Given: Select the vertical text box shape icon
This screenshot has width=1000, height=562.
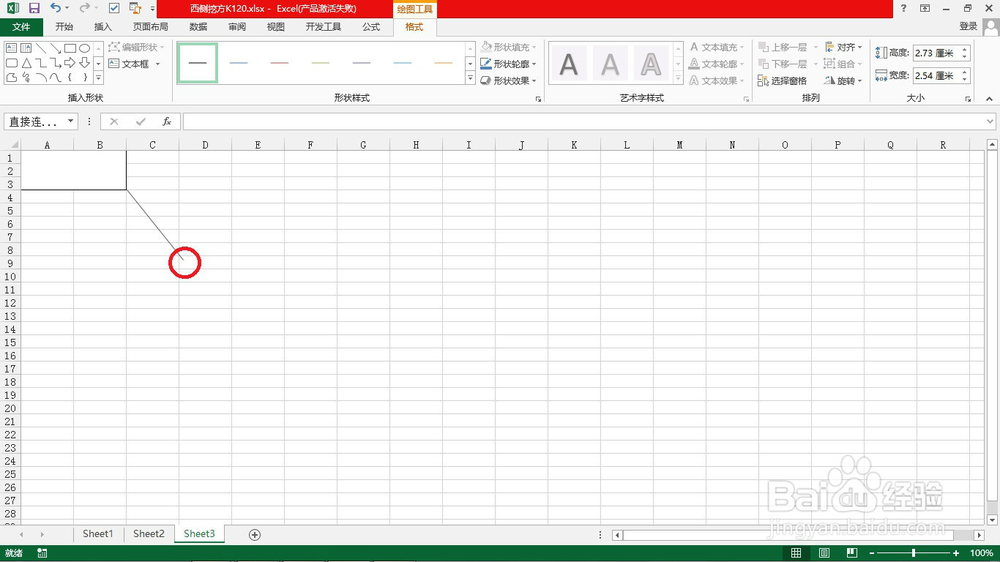Looking at the screenshot, I should click(x=26, y=48).
